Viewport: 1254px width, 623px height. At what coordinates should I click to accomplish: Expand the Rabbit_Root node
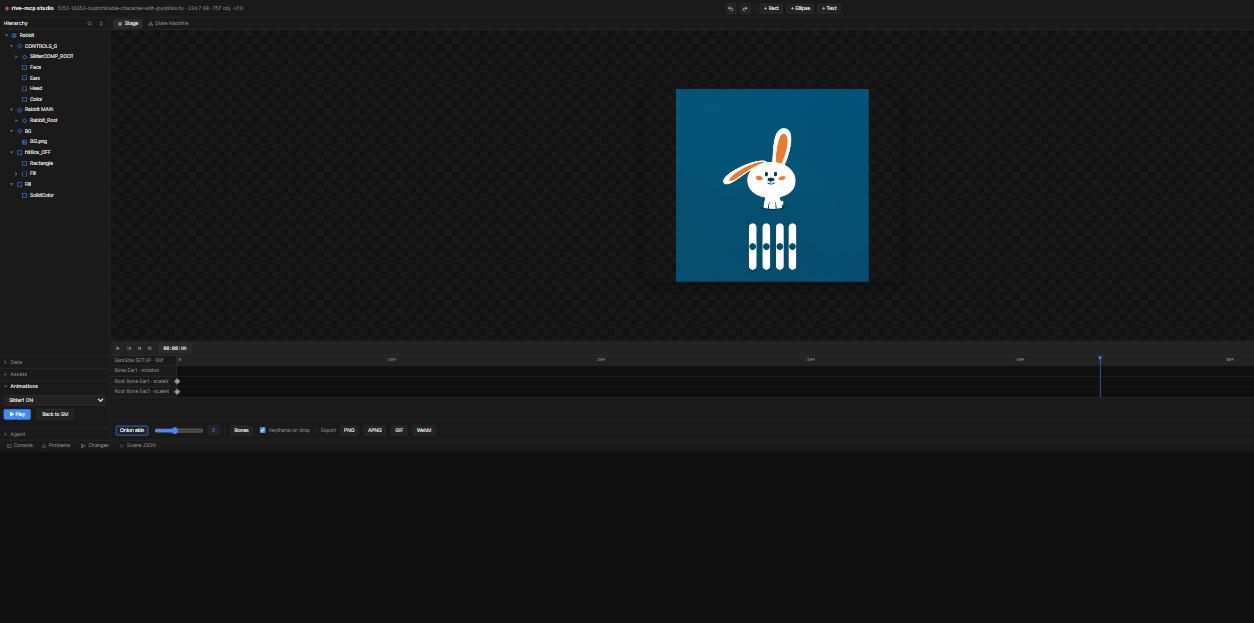pyautogui.click(x=16, y=120)
